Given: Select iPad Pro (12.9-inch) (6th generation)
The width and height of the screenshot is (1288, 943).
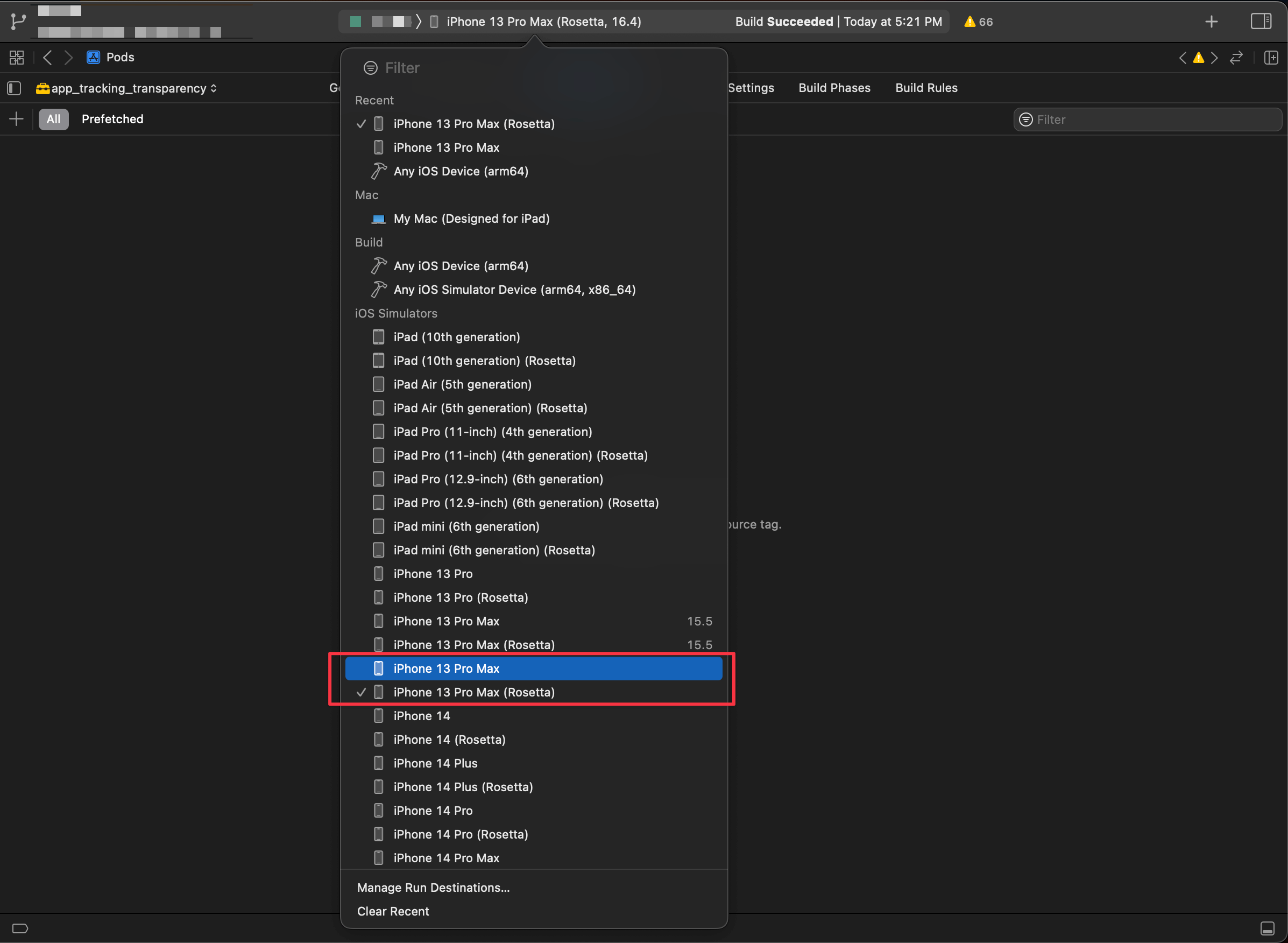Looking at the screenshot, I should coord(533,479).
